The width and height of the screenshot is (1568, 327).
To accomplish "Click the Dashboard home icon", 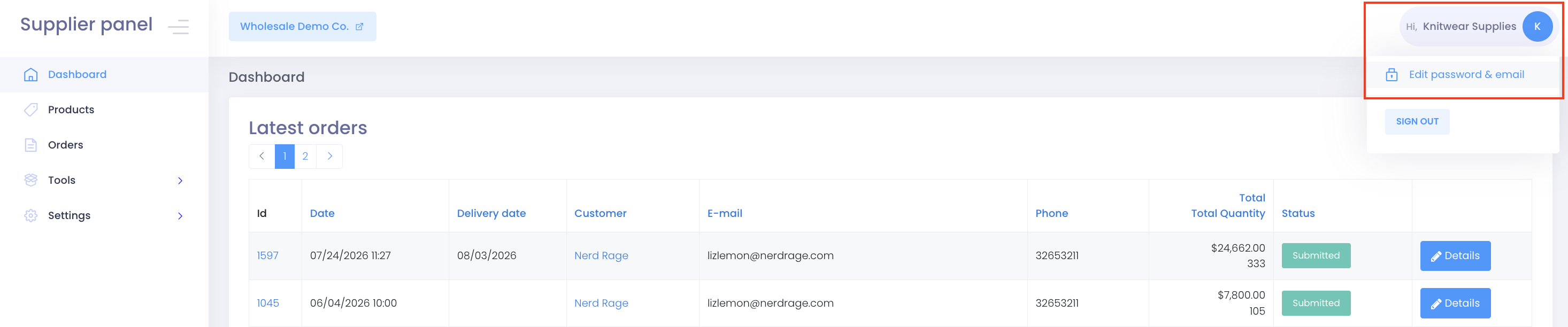I will pos(30,75).
